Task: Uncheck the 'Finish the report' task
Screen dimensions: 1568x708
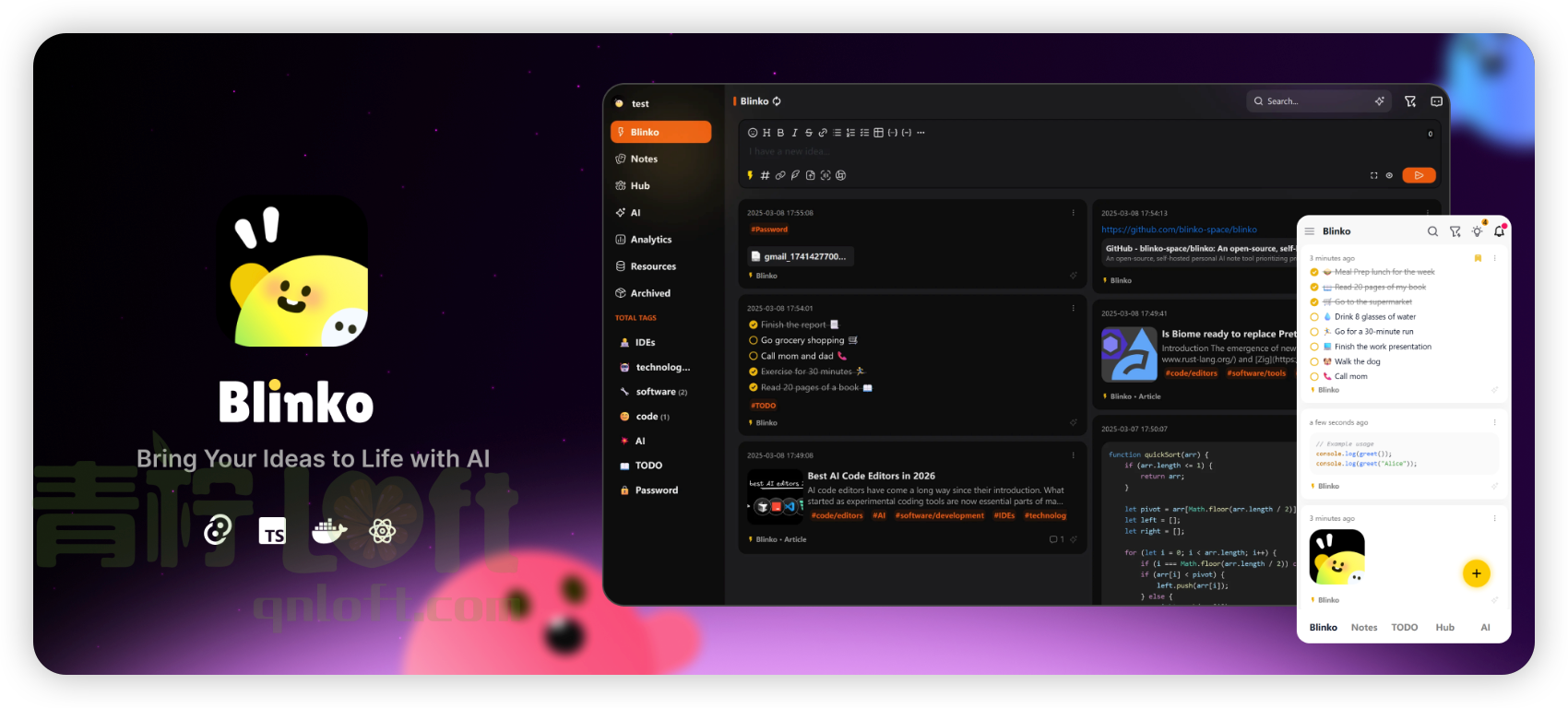Action: 753,324
